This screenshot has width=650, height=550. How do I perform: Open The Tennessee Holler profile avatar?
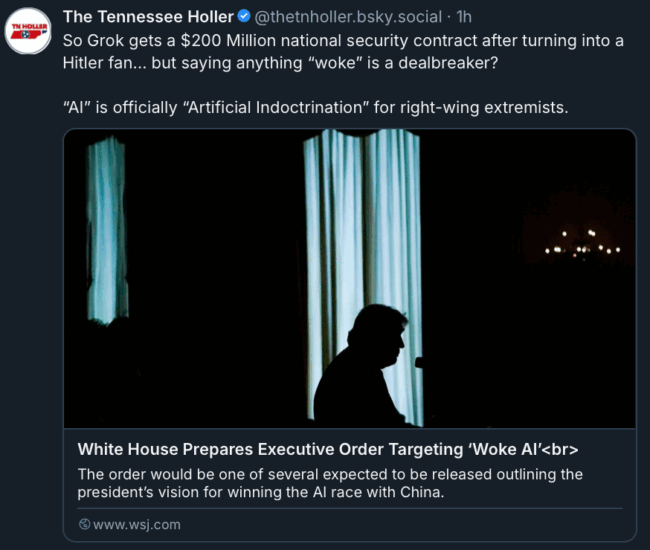(28, 31)
